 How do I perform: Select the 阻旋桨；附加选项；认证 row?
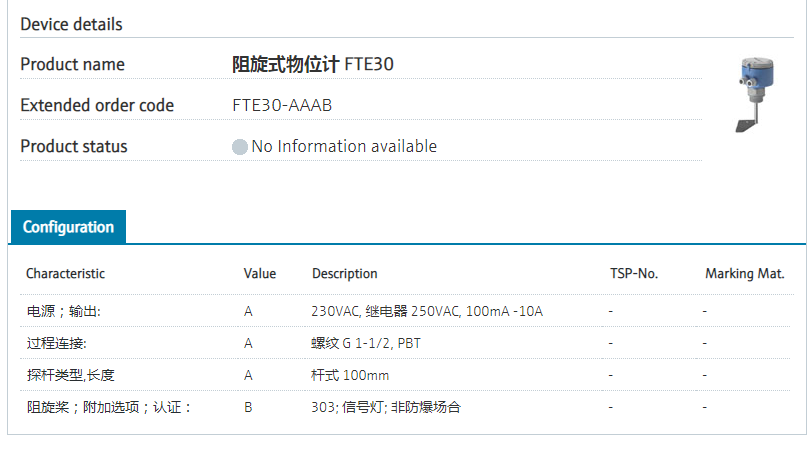(x=108, y=407)
